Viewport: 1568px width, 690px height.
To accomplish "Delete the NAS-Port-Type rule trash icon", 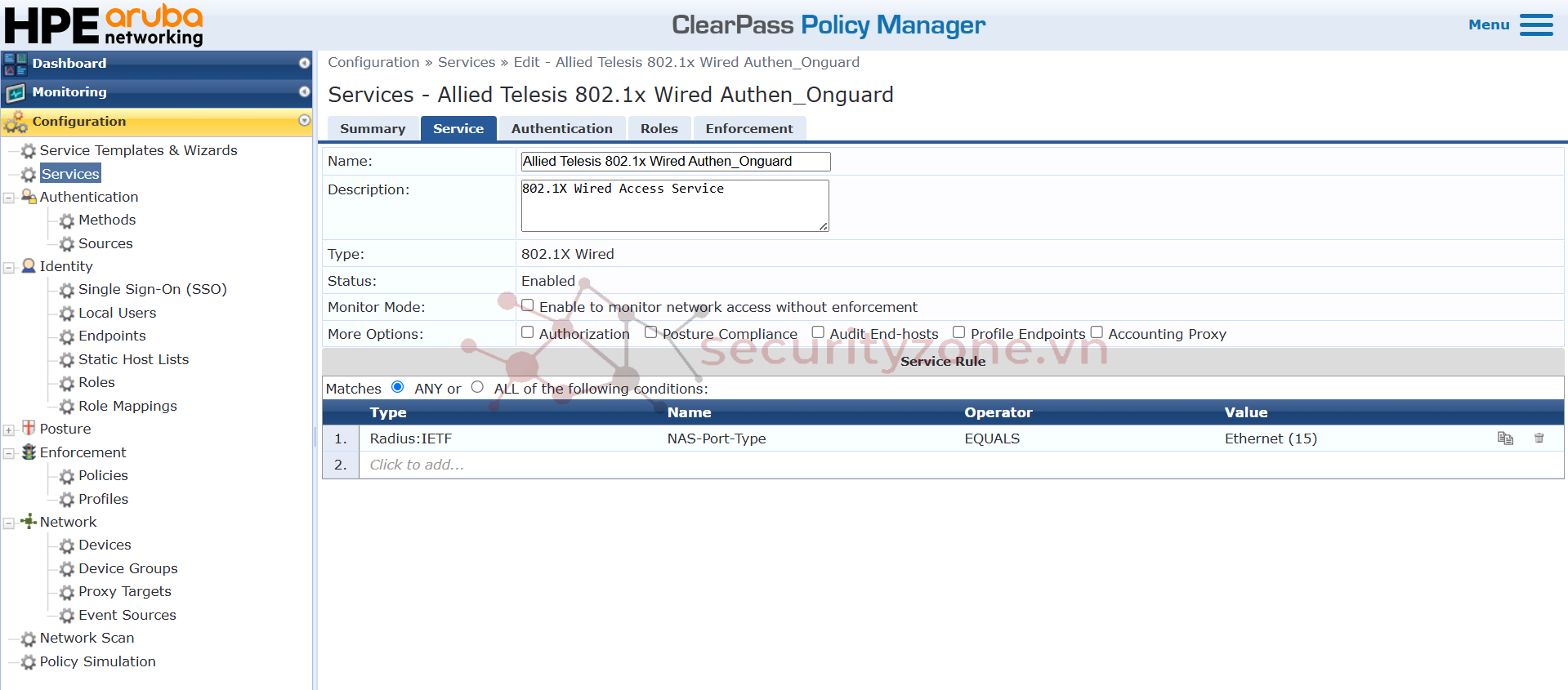I will pos(1539,438).
